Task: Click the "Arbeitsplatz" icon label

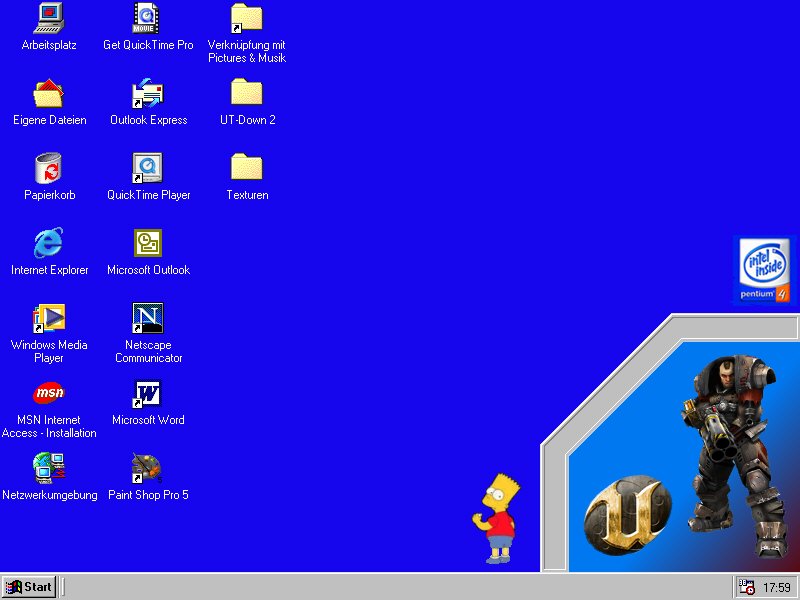Action: (49, 45)
